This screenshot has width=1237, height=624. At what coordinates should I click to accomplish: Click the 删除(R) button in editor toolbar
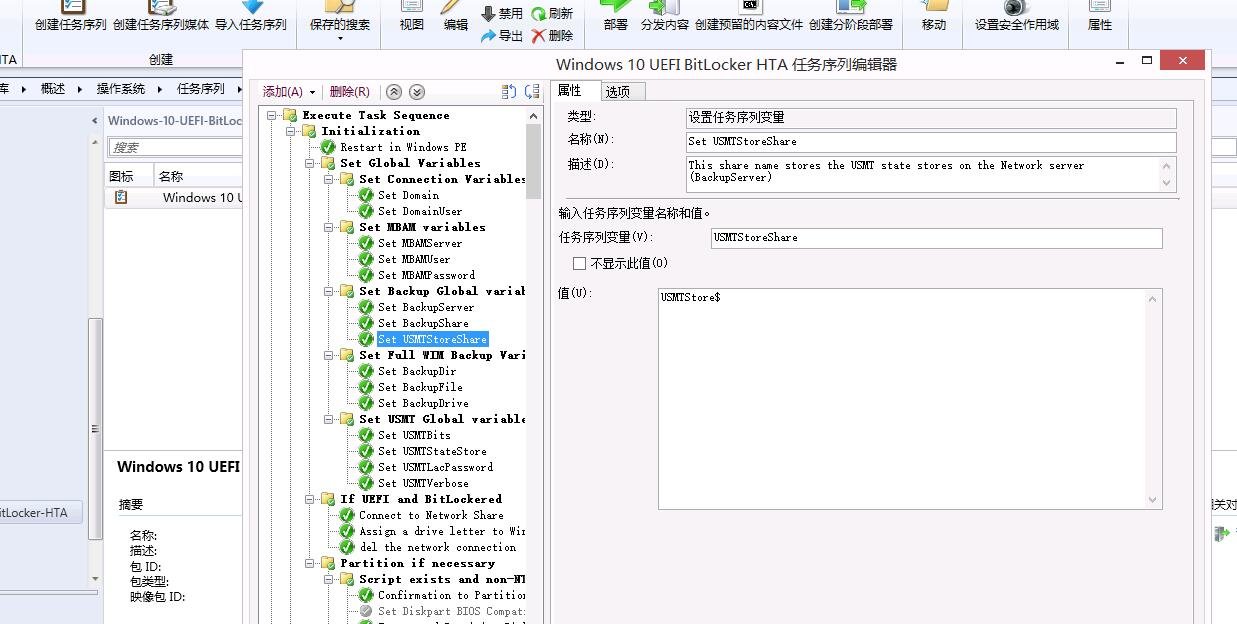point(349,92)
